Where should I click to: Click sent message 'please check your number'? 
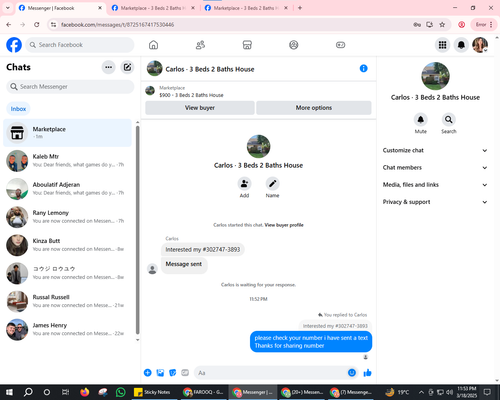[311, 342]
